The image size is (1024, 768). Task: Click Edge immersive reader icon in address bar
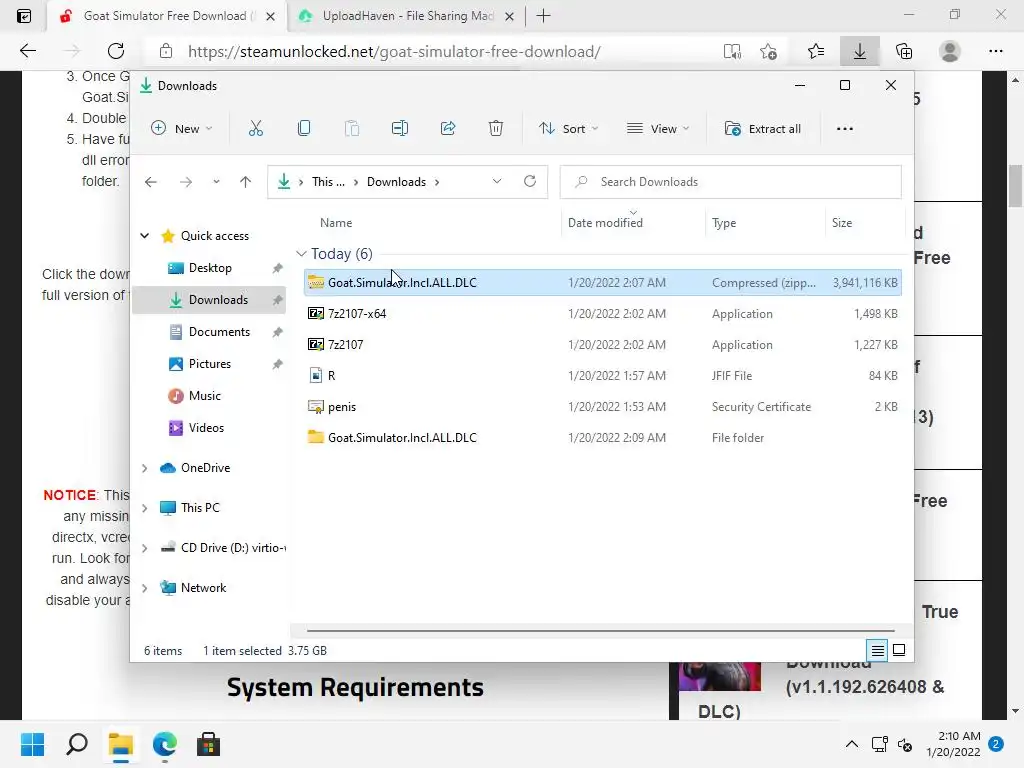[x=732, y=51]
